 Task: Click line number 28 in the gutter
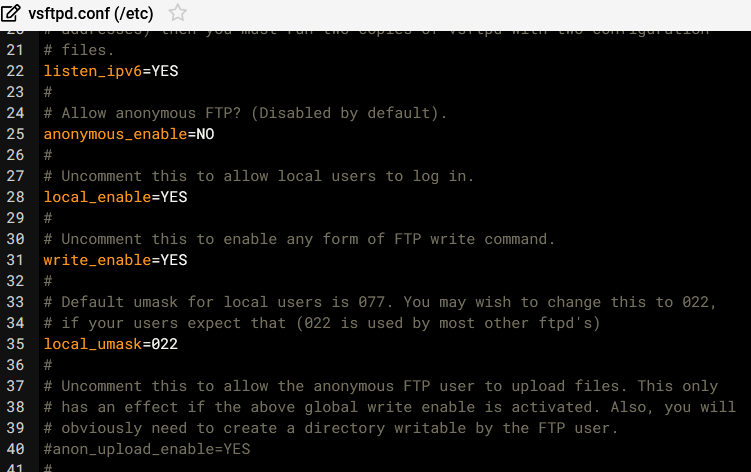[14, 197]
